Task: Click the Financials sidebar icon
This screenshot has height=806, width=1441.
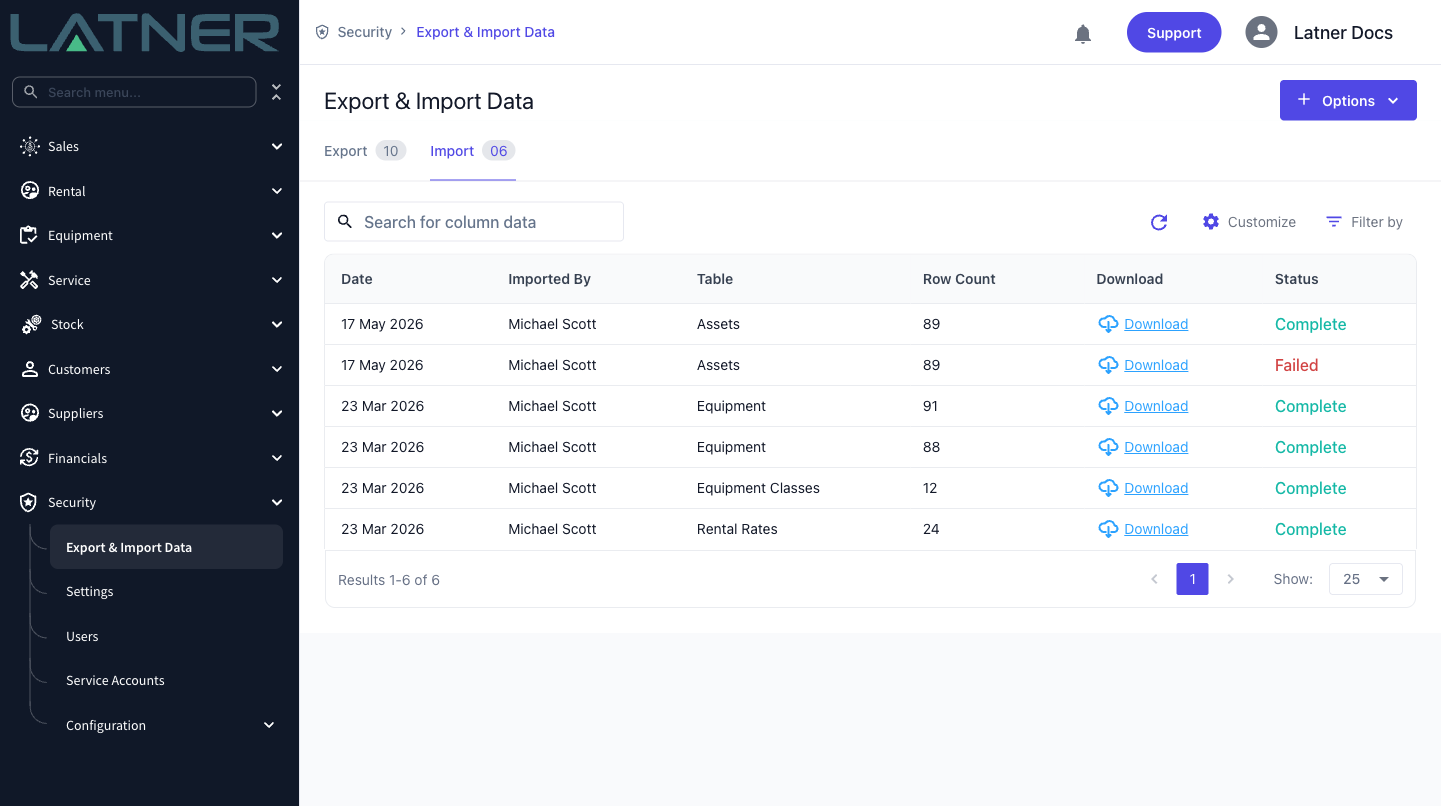Action: pos(30,458)
